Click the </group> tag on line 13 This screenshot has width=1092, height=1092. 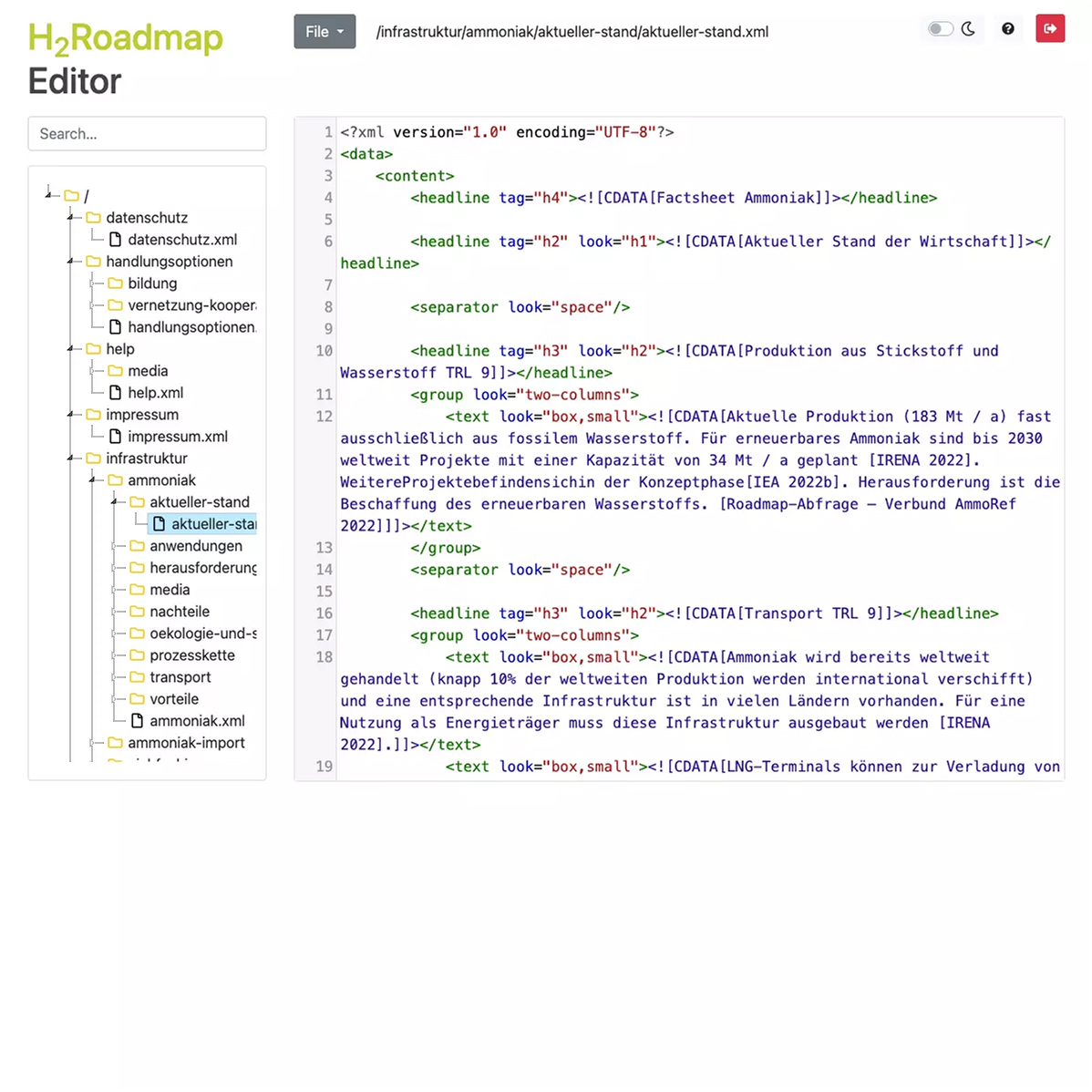pyautogui.click(x=445, y=548)
